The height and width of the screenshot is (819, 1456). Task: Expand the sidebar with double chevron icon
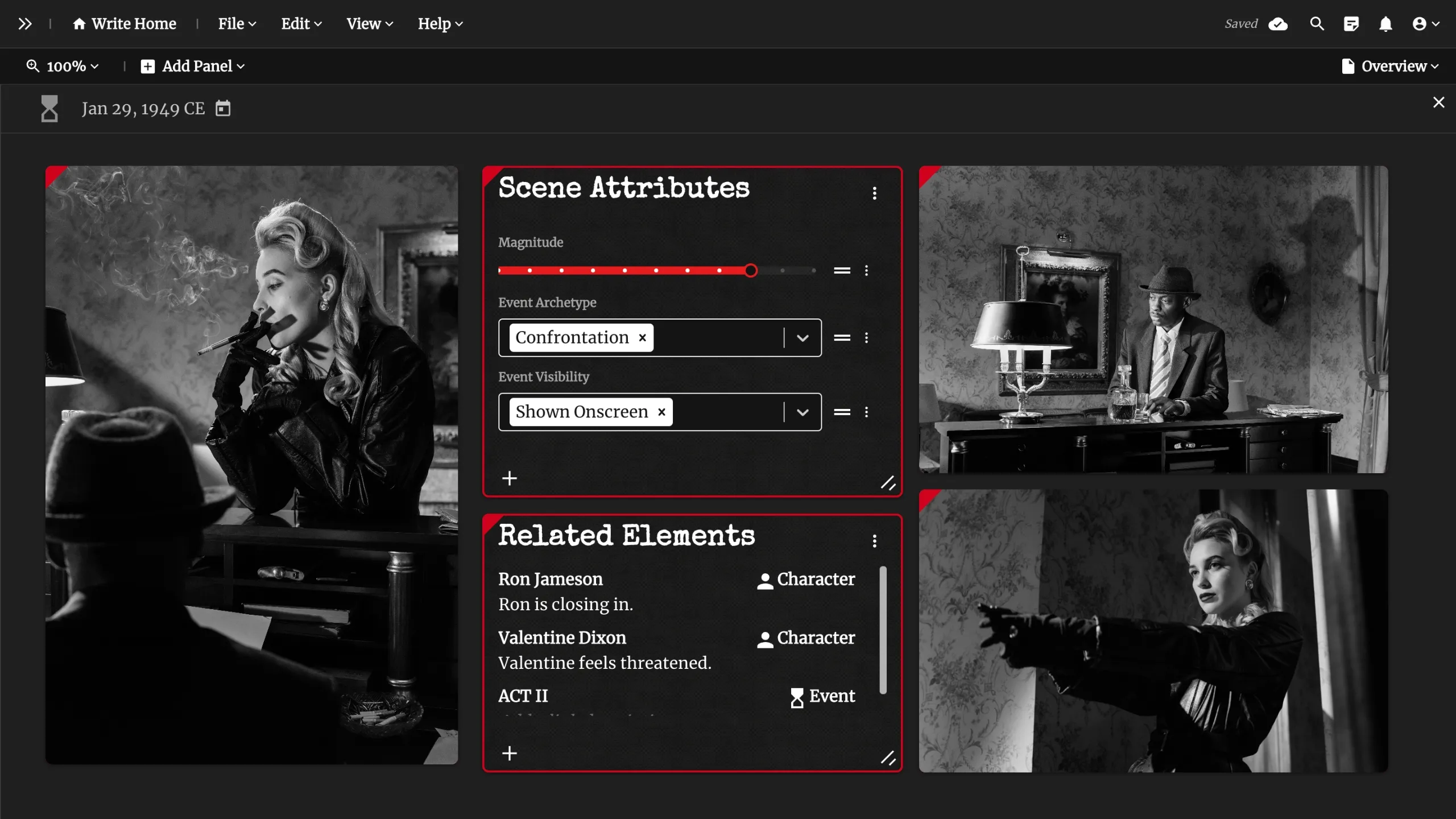24,24
